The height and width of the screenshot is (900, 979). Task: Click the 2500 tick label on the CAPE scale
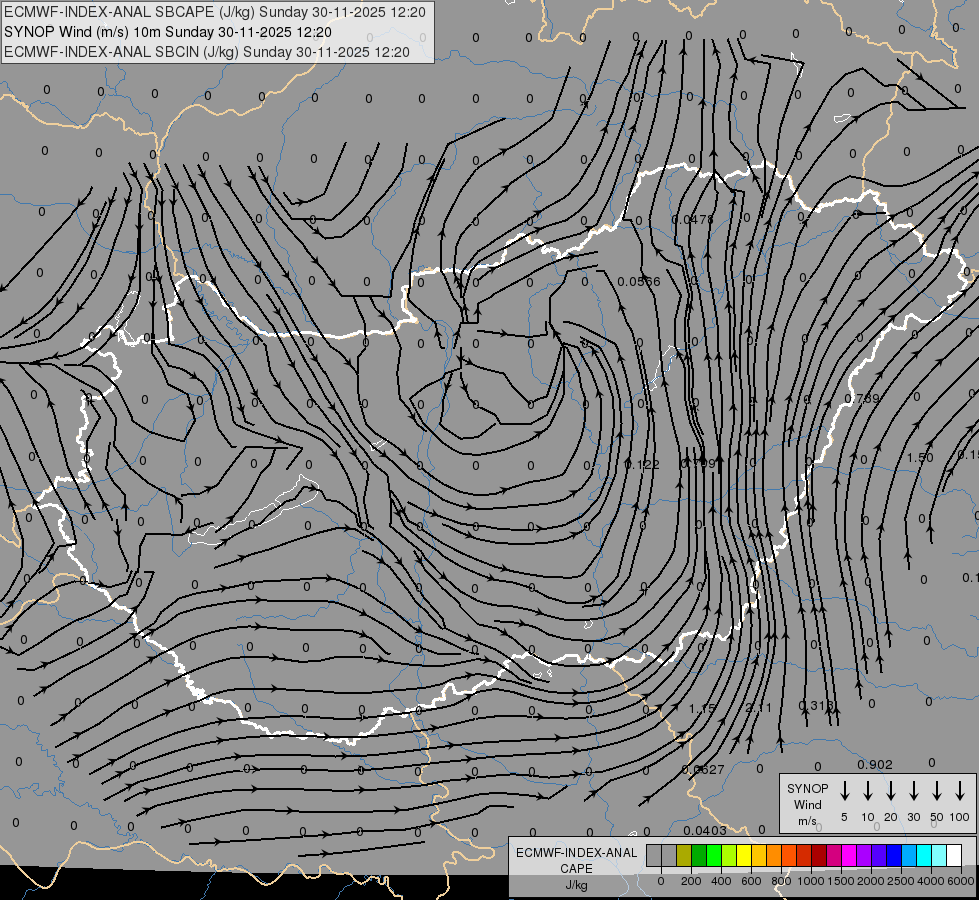[901, 881]
